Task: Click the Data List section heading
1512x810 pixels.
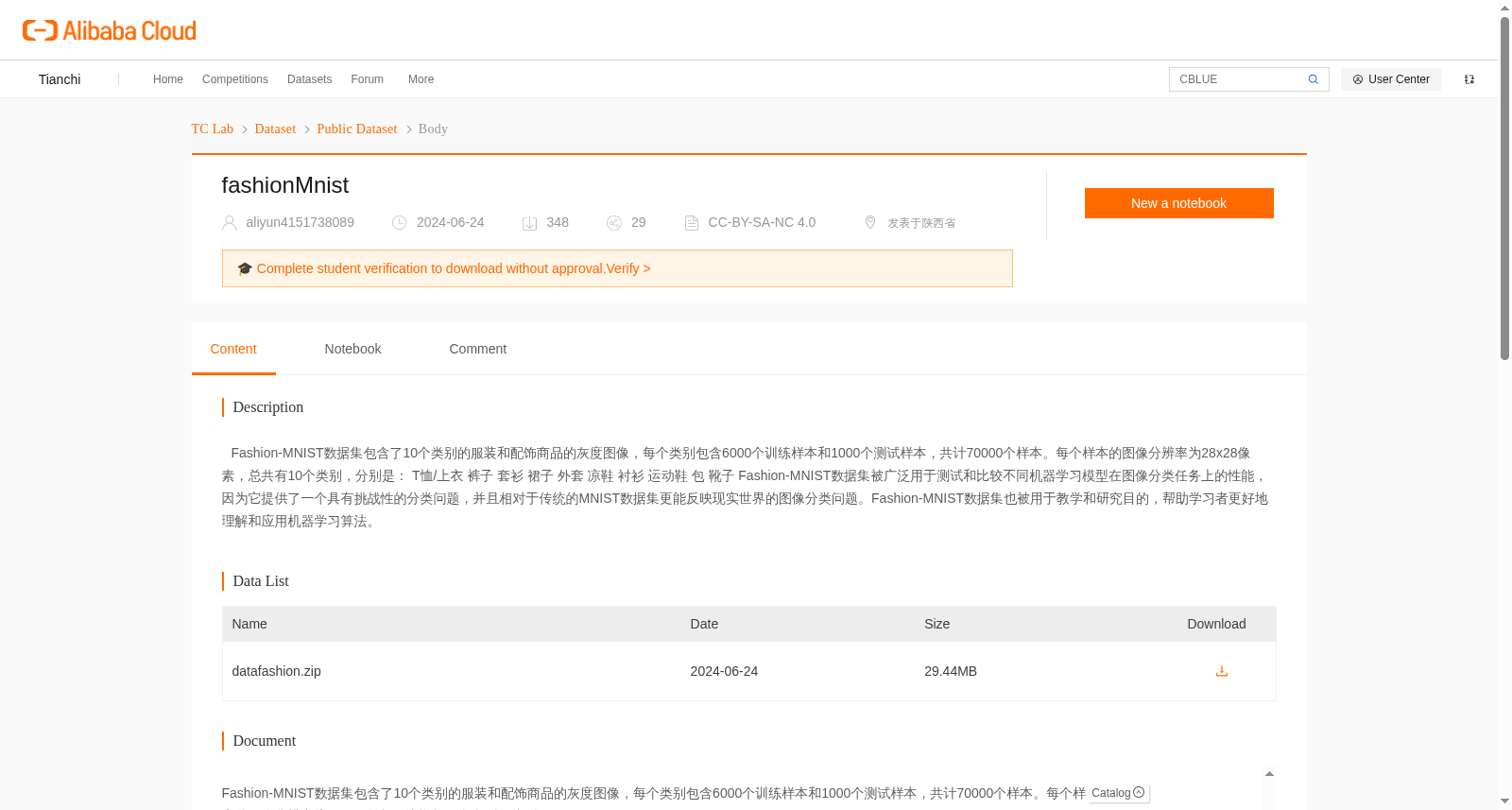Action: click(261, 581)
